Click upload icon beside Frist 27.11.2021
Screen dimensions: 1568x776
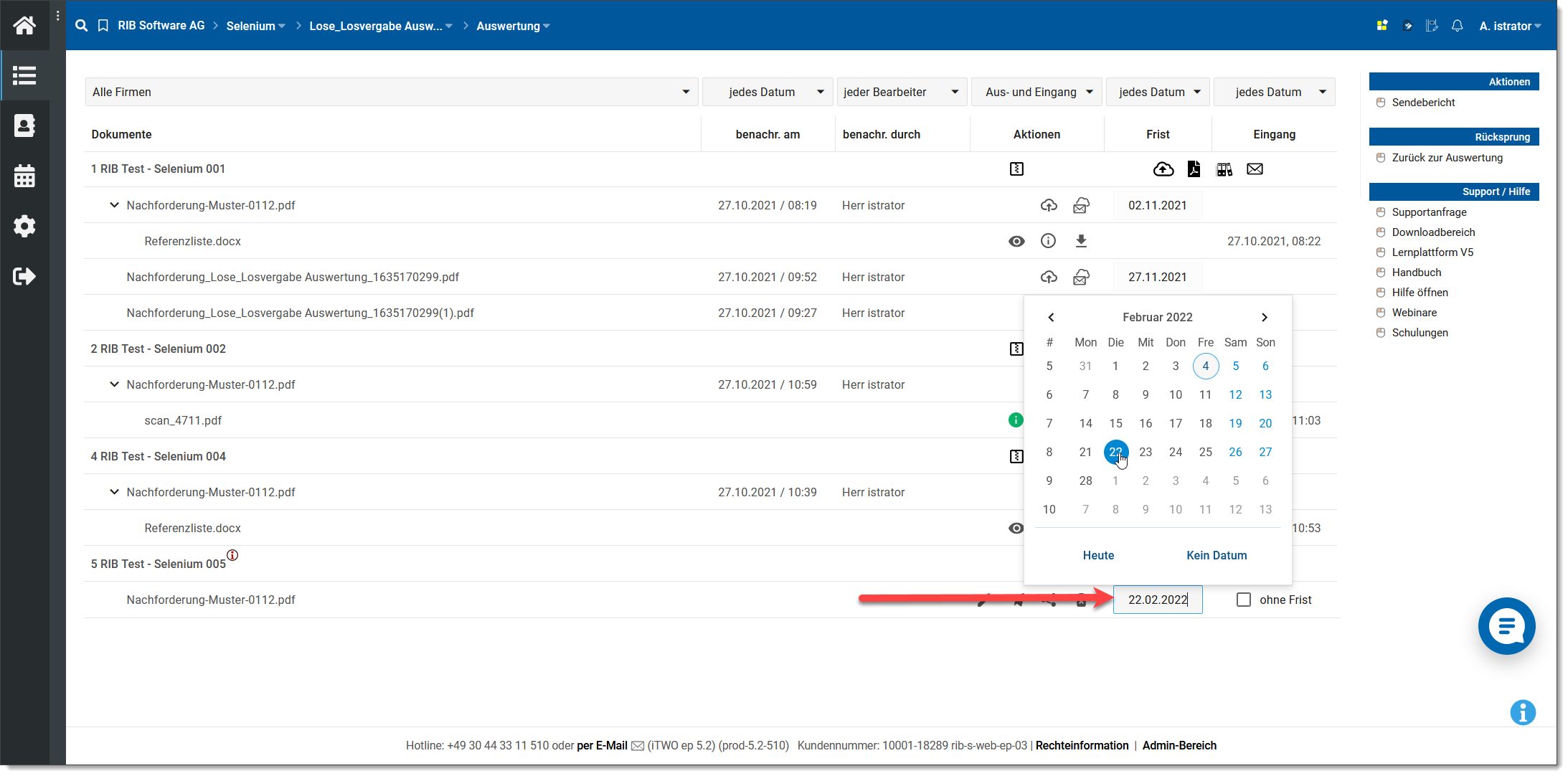1049,277
